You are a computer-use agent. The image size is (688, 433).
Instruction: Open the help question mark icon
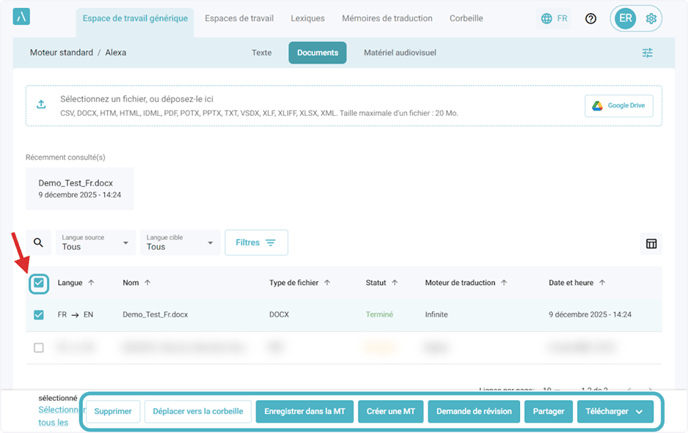click(591, 19)
